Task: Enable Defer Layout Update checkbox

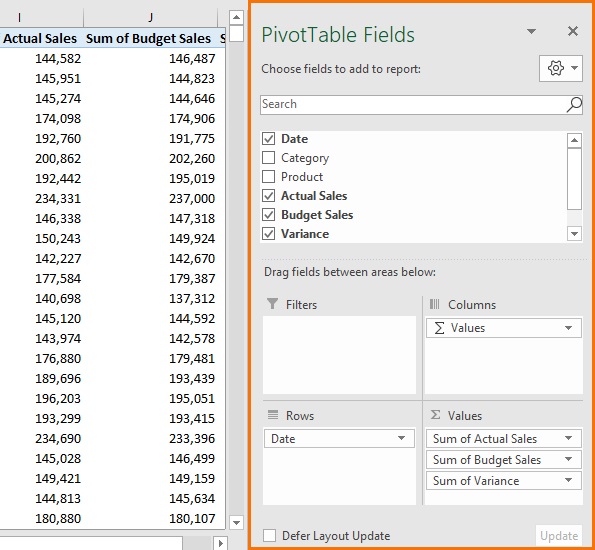Action: pos(269,536)
